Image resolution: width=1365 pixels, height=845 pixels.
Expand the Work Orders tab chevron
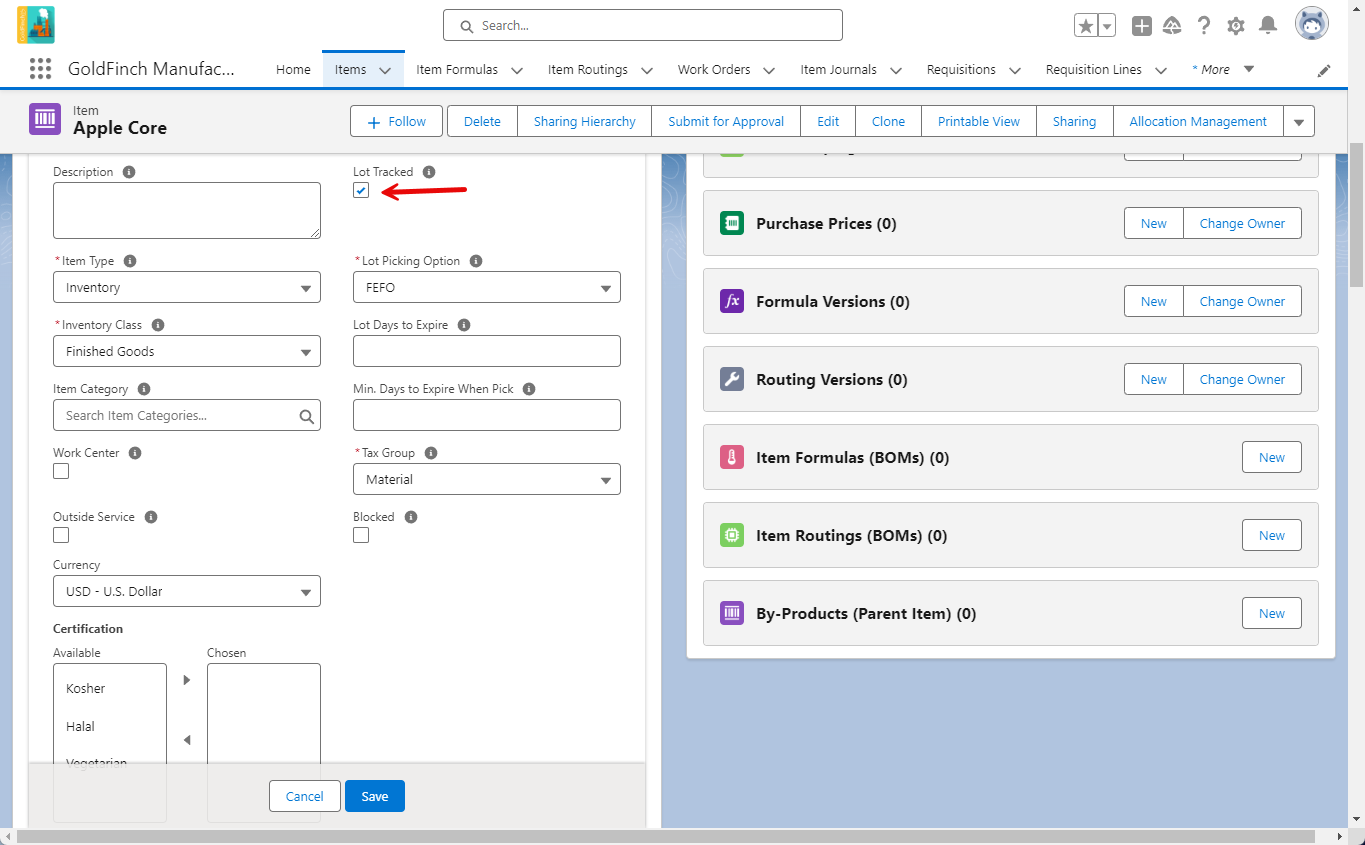[x=769, y=70]
